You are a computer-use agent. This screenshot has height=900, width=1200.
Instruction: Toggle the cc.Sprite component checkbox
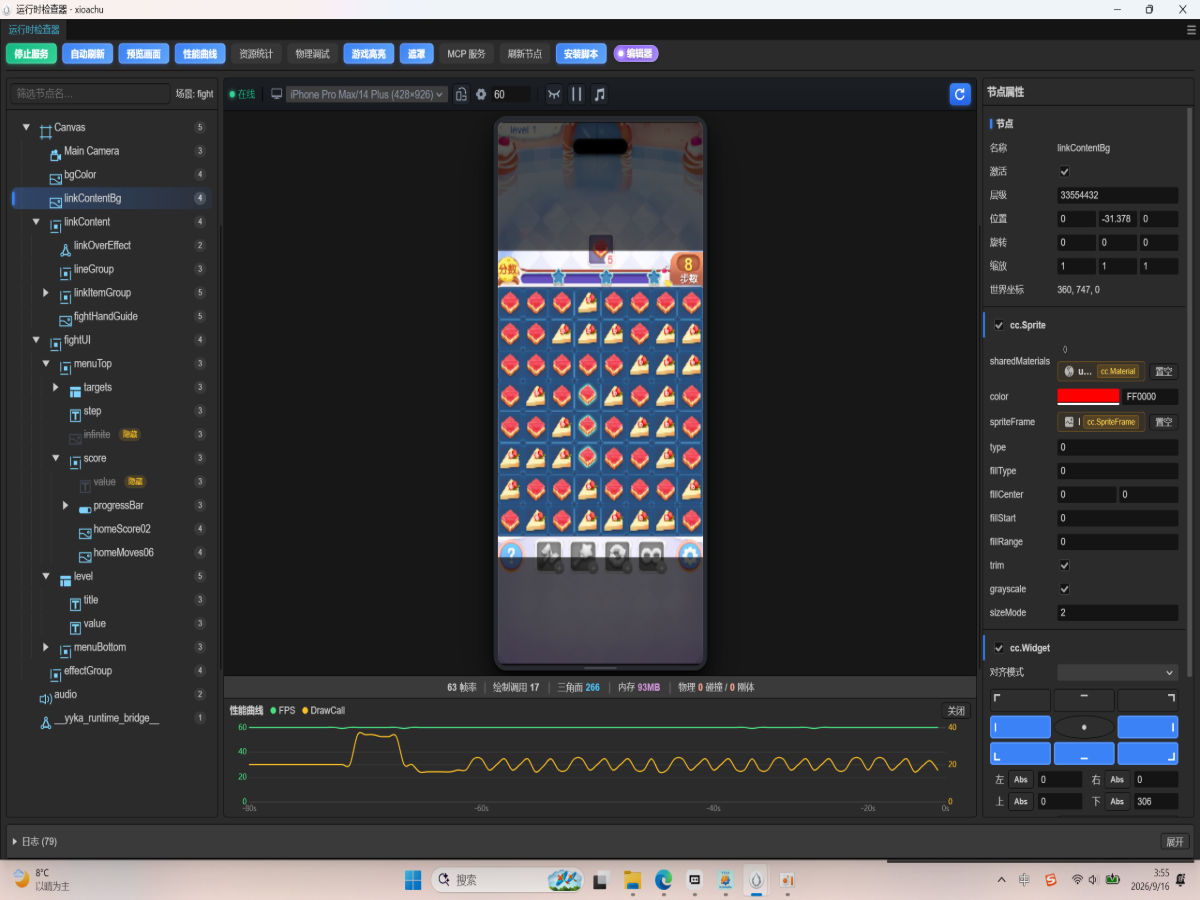999,325
